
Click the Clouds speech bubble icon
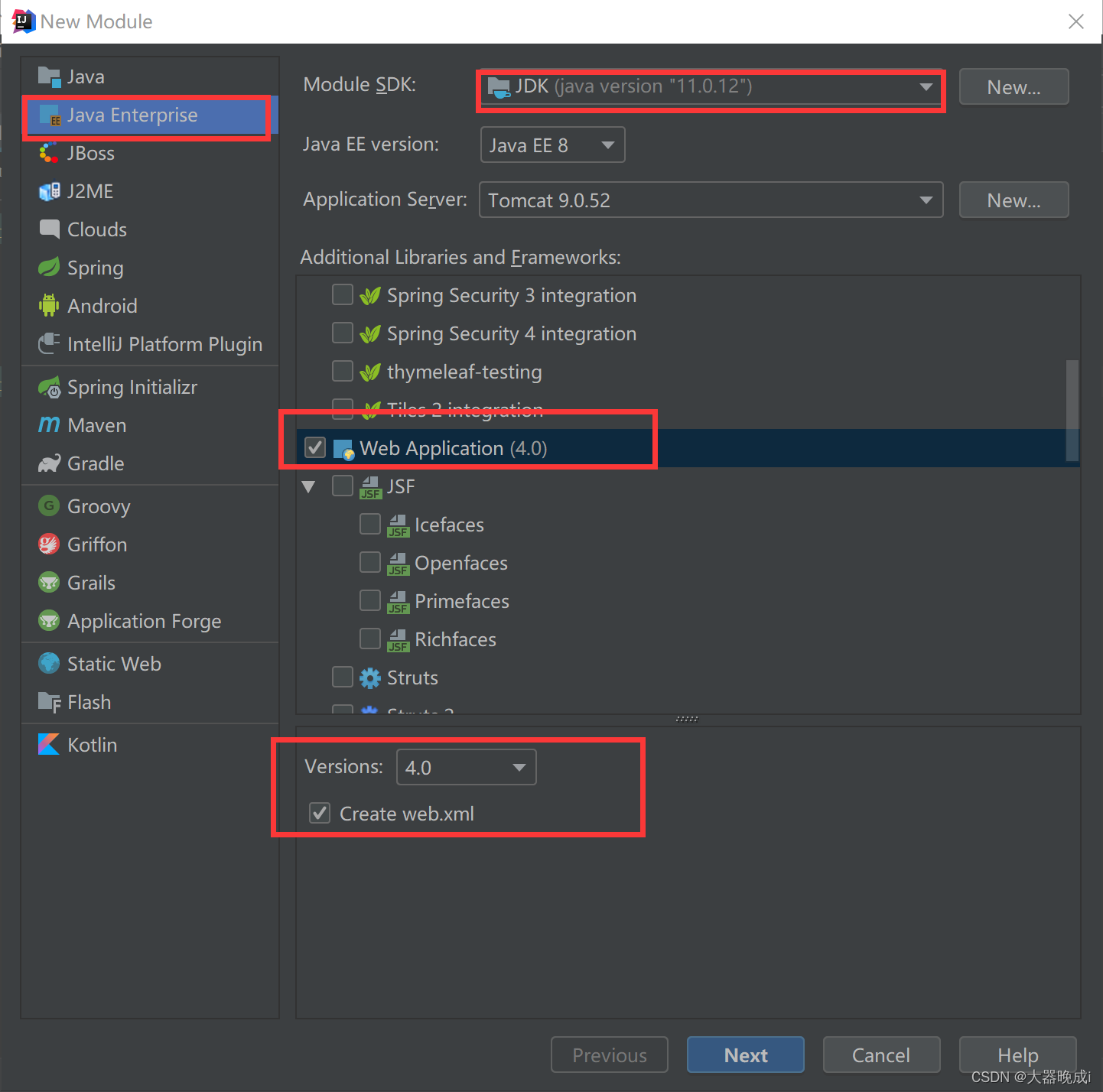tap(50, 229)
